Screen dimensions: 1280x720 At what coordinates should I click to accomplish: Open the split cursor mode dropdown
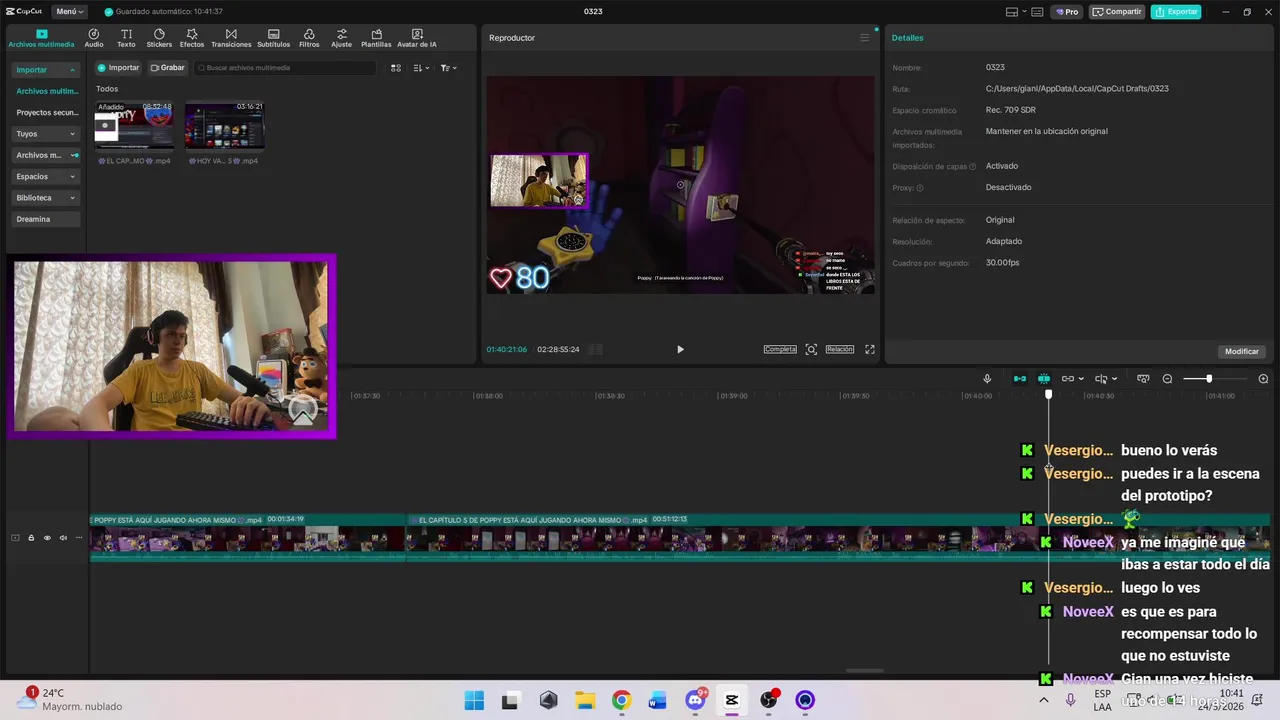tap(1114, 379)
